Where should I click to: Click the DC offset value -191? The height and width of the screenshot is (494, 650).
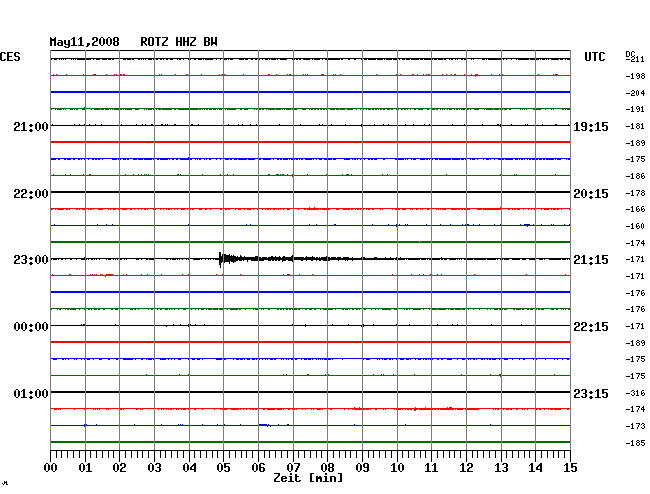635,109
